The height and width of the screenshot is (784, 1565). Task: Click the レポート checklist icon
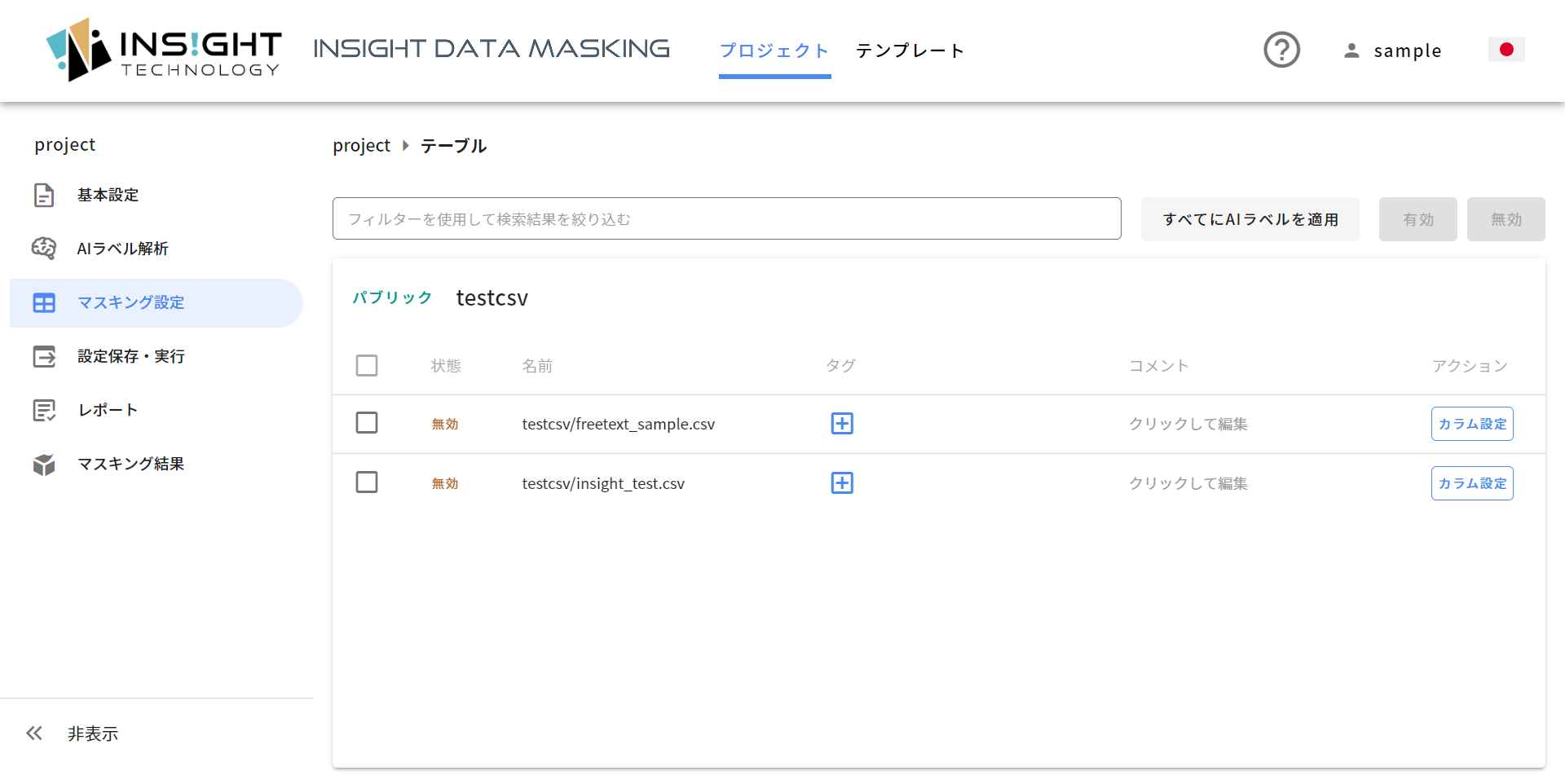(44, 410)
